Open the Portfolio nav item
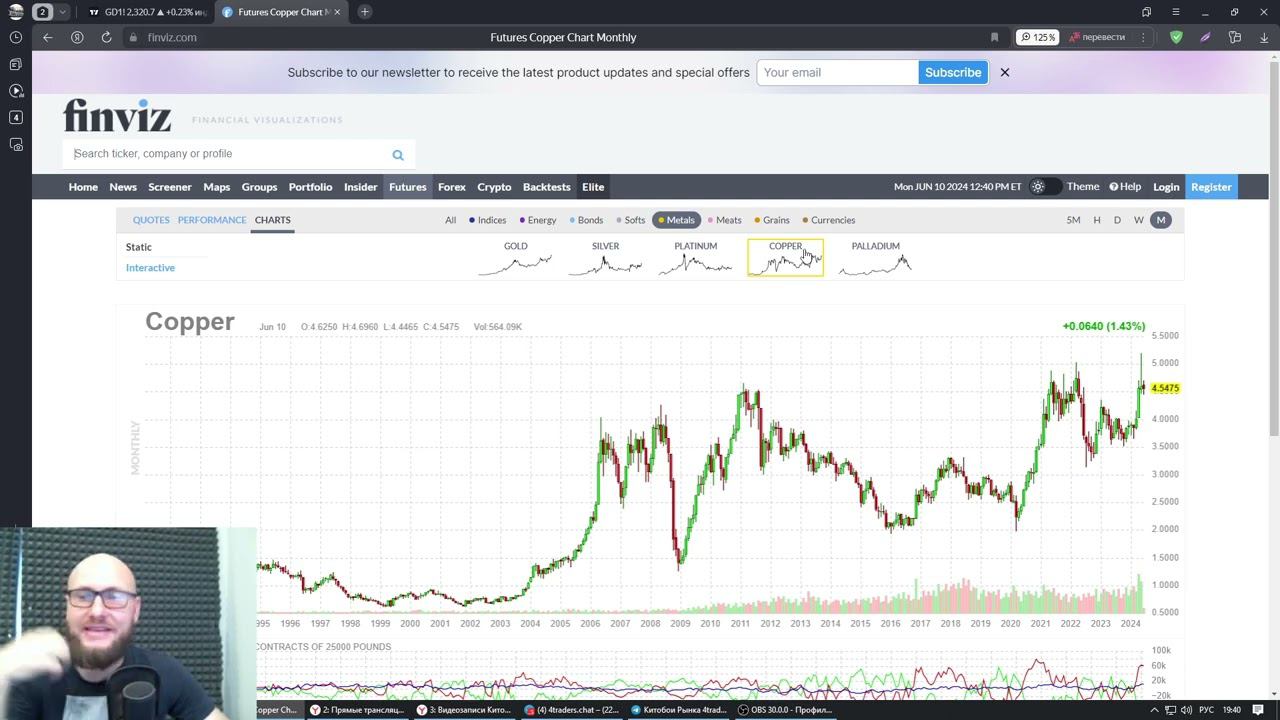This screenshot has width=1280, height=720. pos(310,187)
